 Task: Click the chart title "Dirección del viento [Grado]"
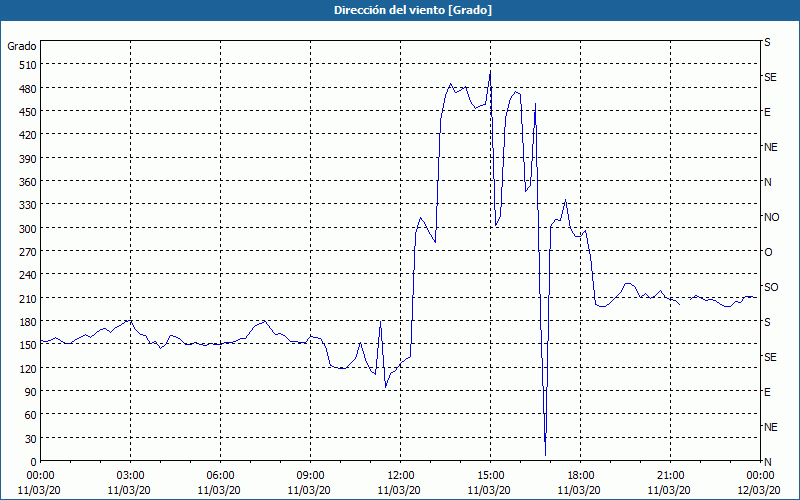(413, 10)
